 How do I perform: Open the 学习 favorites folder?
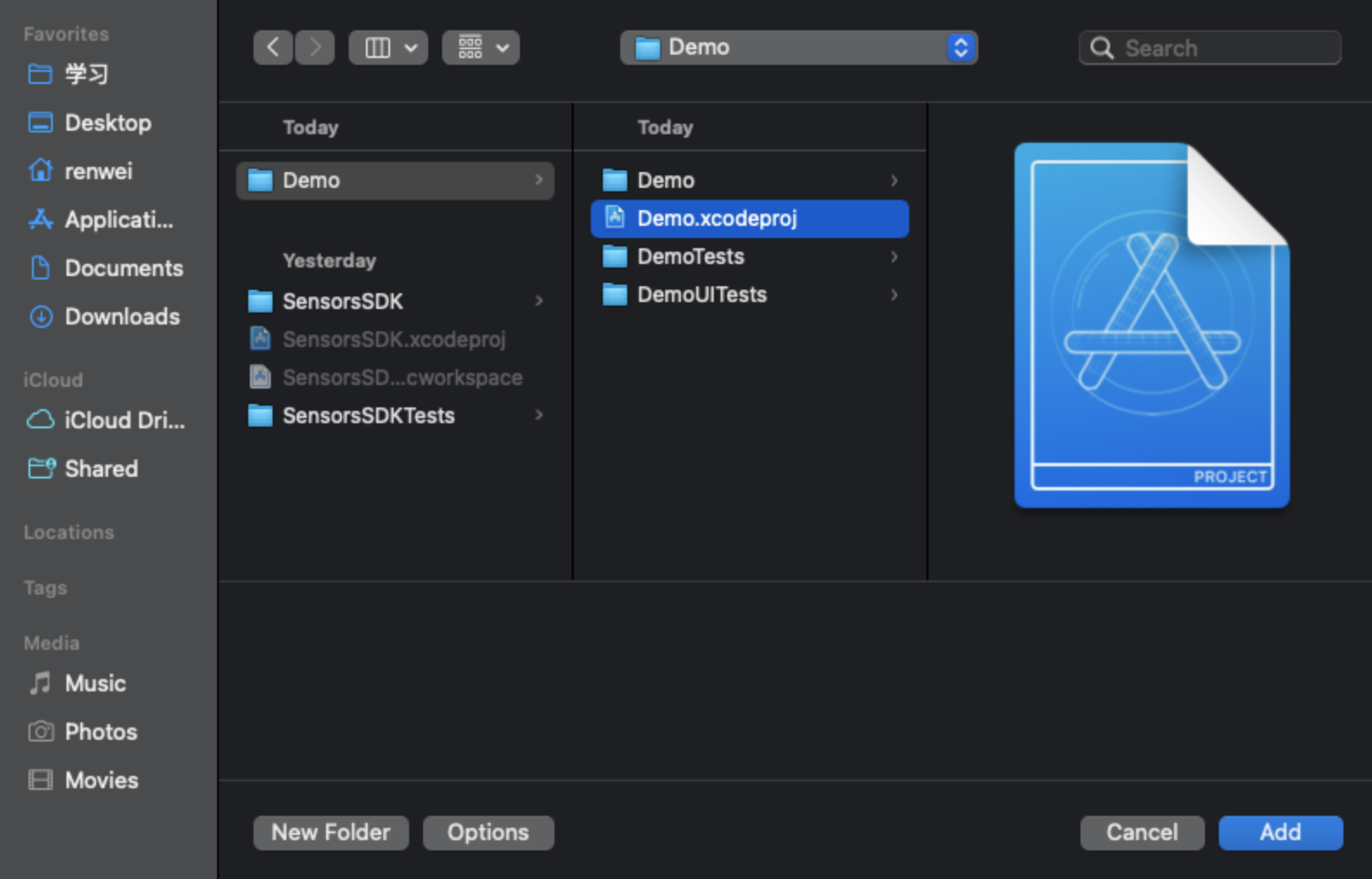pyautogui.click(x=87, y=74)
